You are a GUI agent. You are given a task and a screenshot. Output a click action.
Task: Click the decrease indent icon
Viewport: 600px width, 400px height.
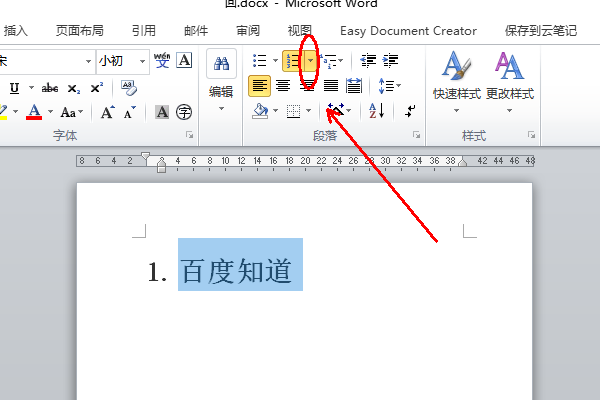click(368, 60)
